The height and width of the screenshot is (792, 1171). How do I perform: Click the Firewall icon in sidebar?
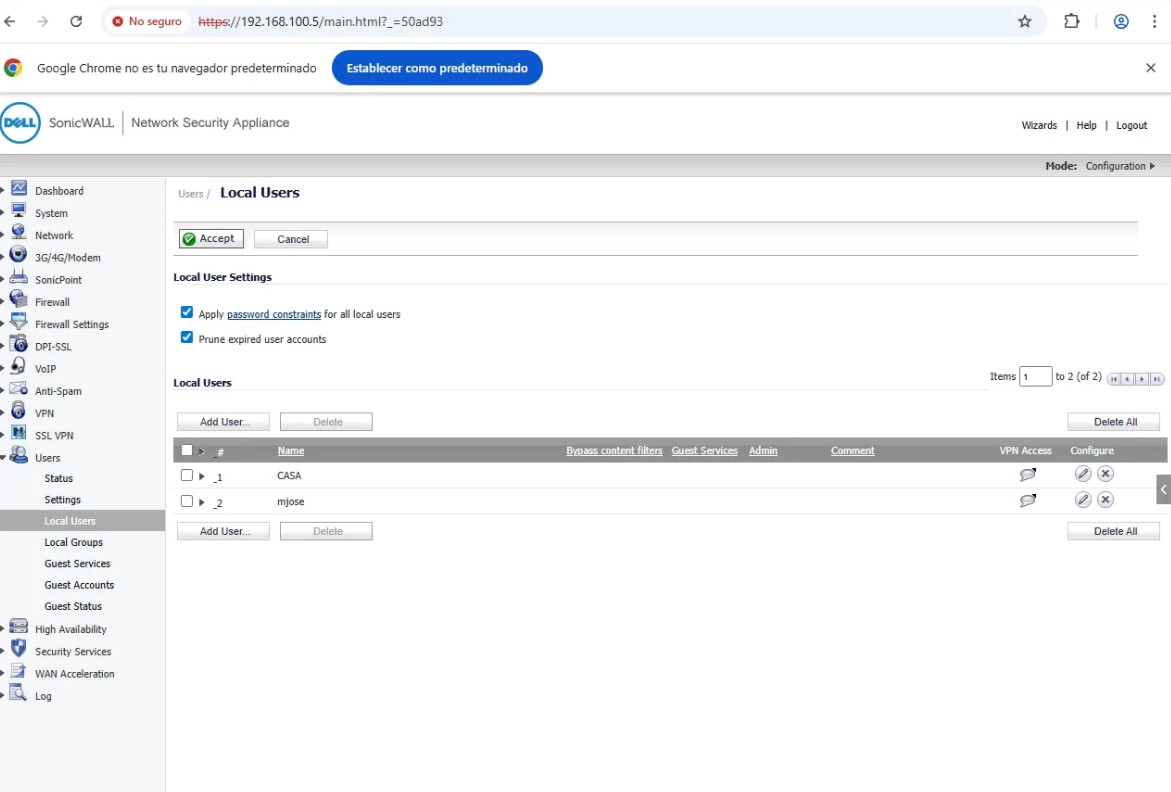(19, 301)
